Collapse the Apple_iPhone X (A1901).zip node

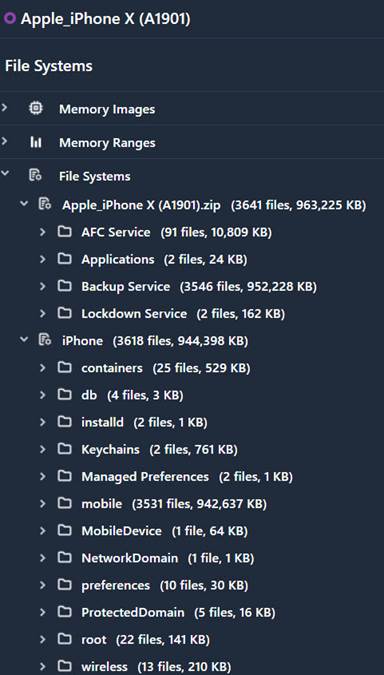(24, 204)
